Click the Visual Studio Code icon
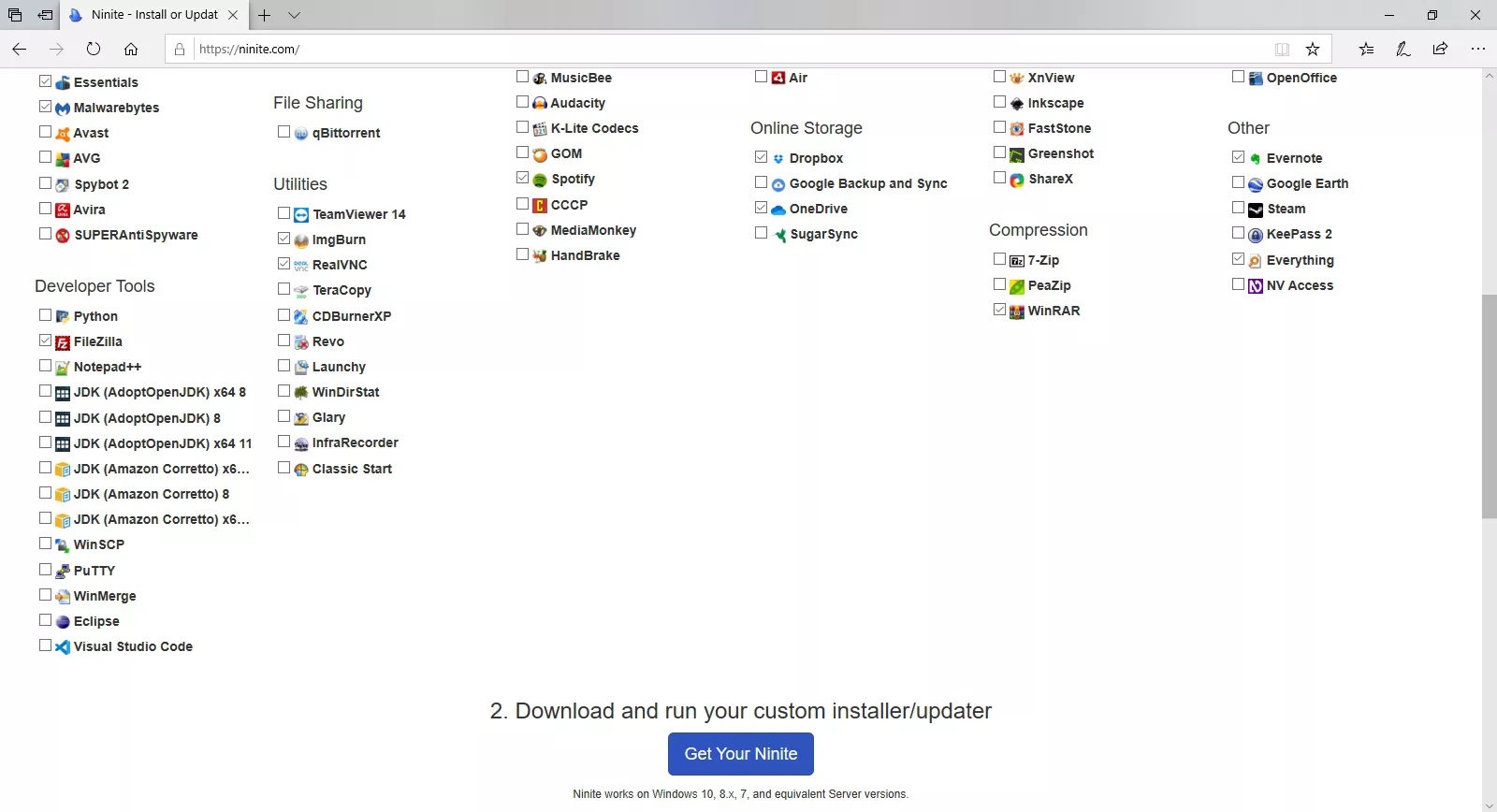 (63, 647)
